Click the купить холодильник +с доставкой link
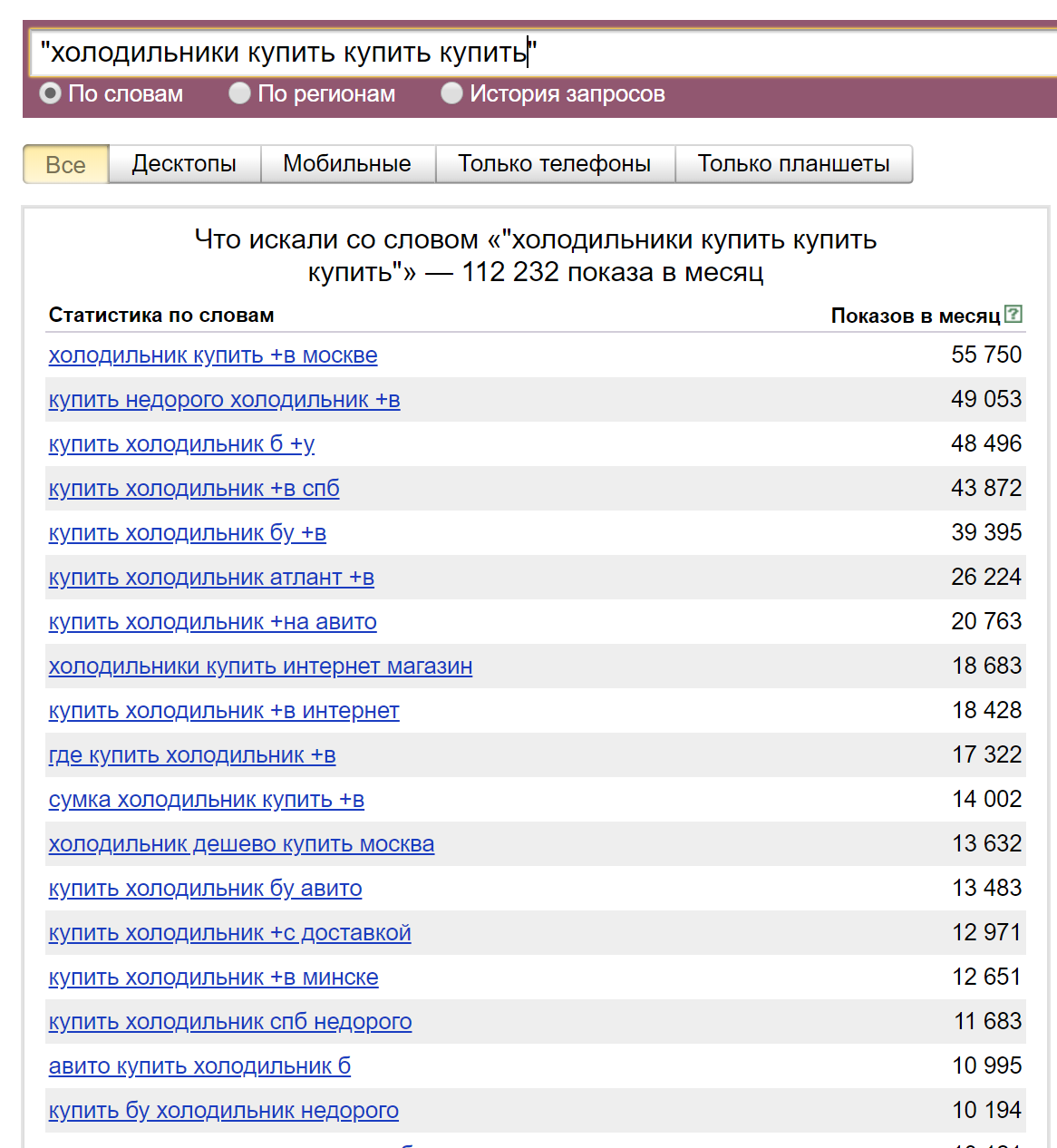The height and width of the screenshot is (1148, 1057). pos(229,933)
